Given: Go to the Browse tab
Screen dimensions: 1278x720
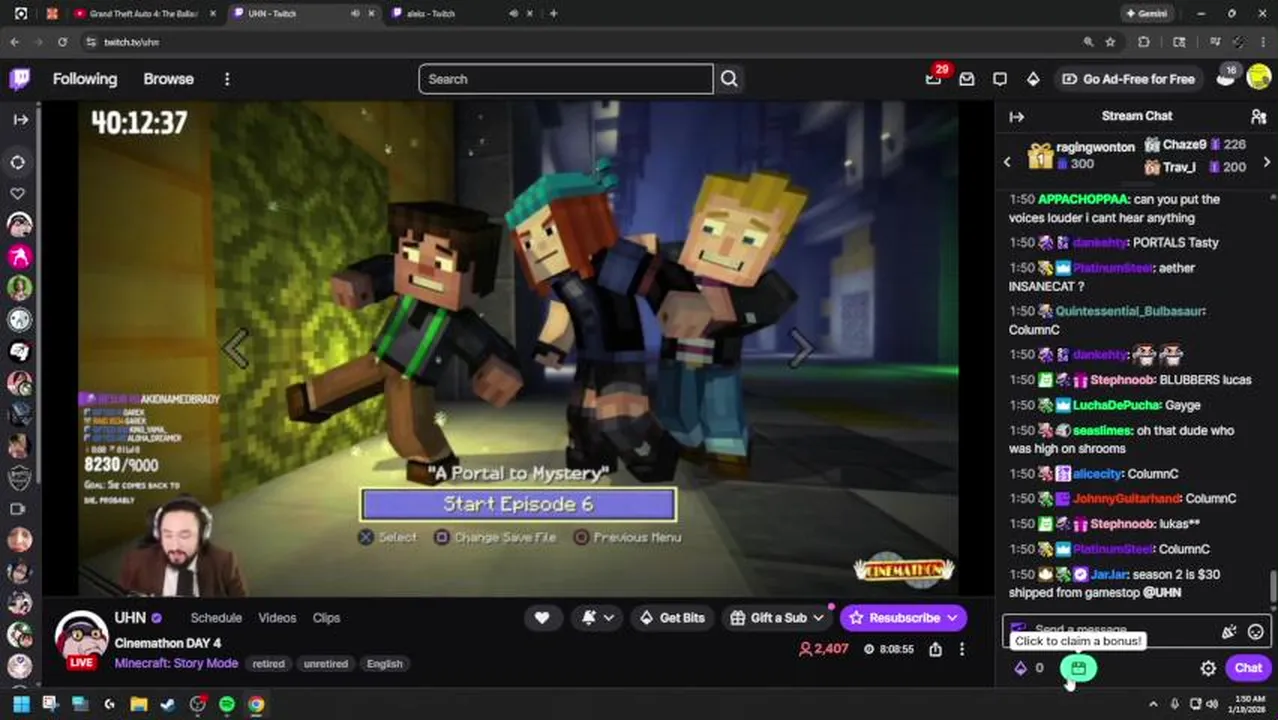Looking at the screenshot, I should pos(168,79).
